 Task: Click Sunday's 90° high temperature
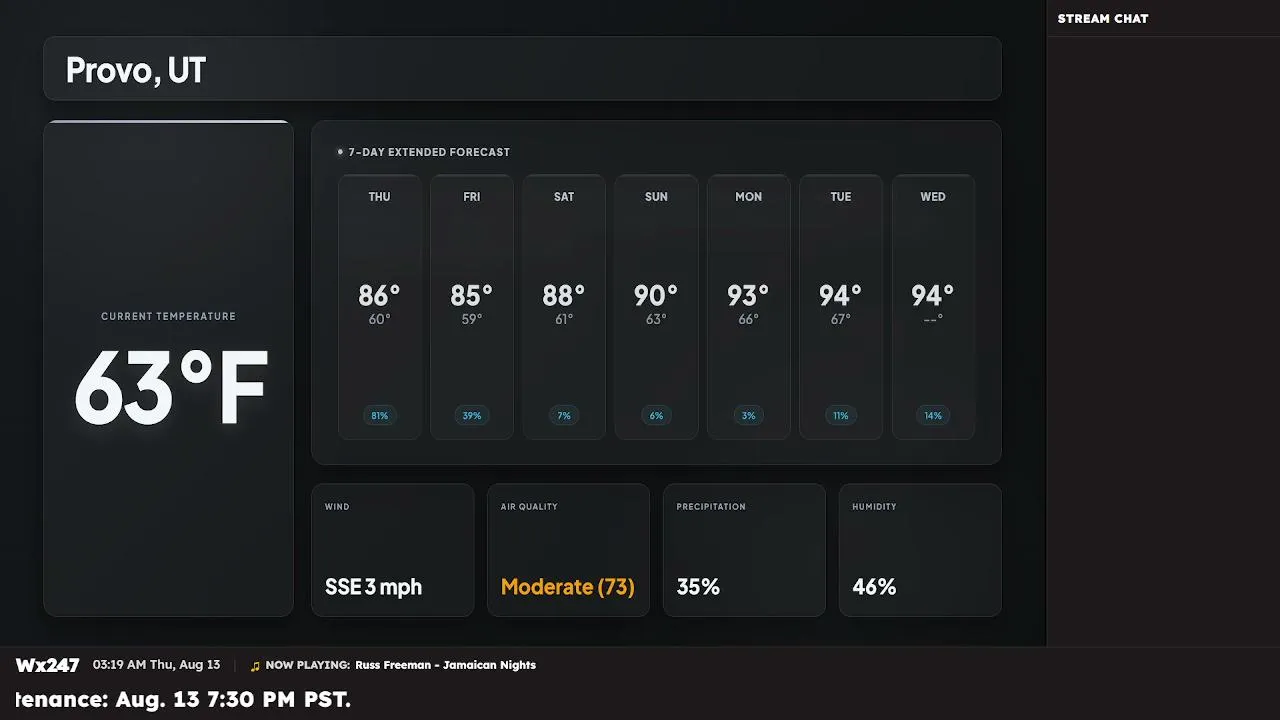[x=656, y=295]
